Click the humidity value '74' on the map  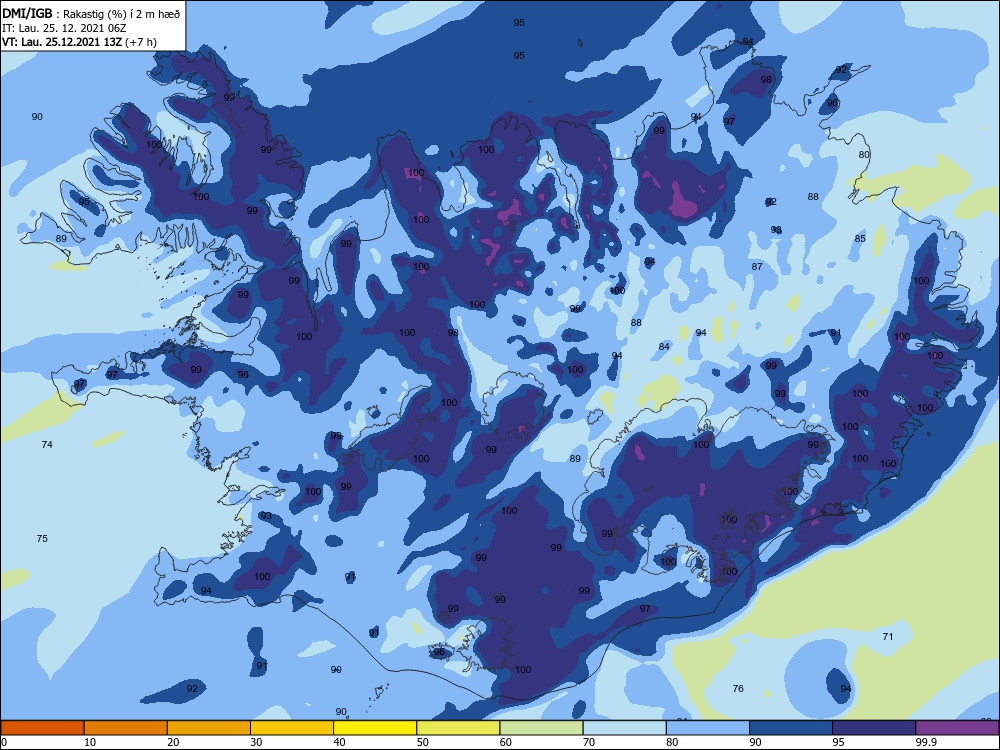pyautogui.click(x=47, y=445)
